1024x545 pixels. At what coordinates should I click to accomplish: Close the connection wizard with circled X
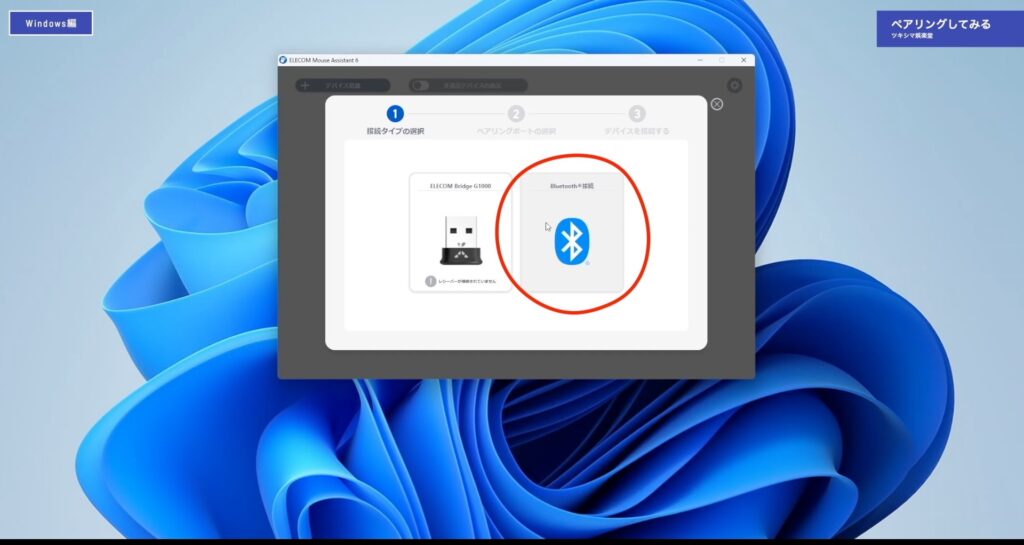(717, 104)
